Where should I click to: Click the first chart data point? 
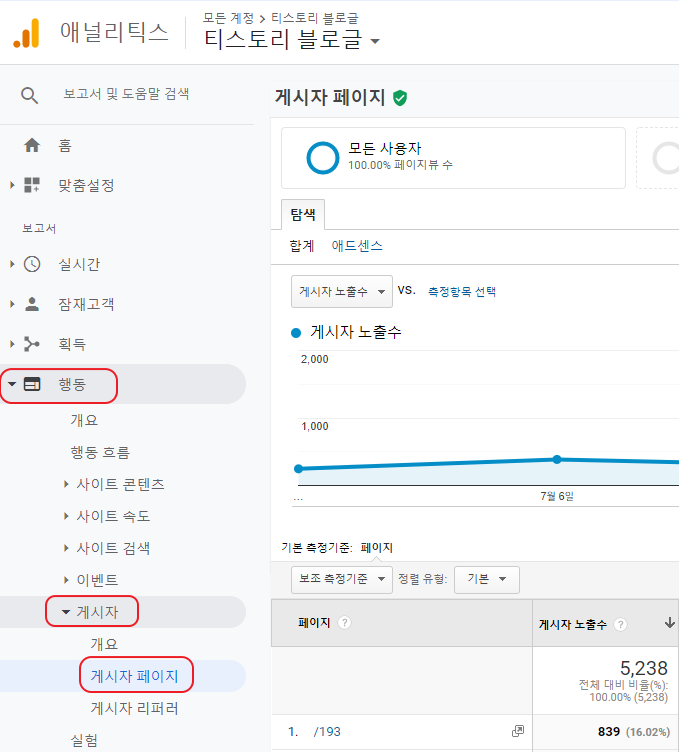point(298,469)
